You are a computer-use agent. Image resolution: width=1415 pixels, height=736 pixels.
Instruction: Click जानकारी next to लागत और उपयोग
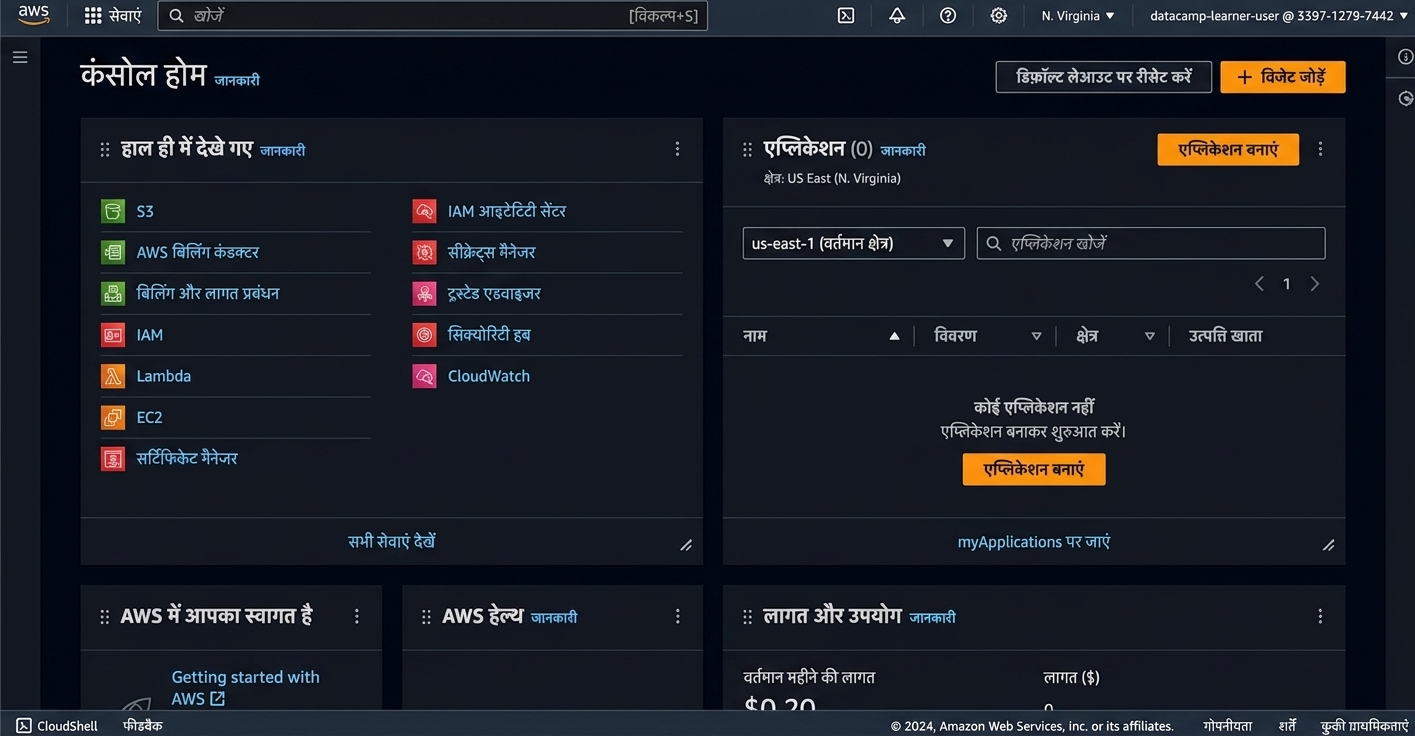tap(932, 618)
